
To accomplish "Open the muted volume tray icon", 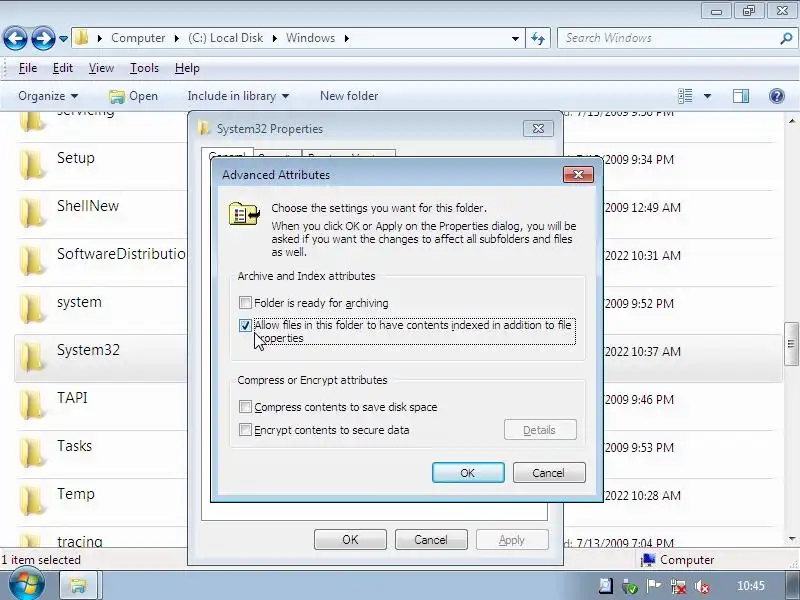I will click(x=703, y=587).
